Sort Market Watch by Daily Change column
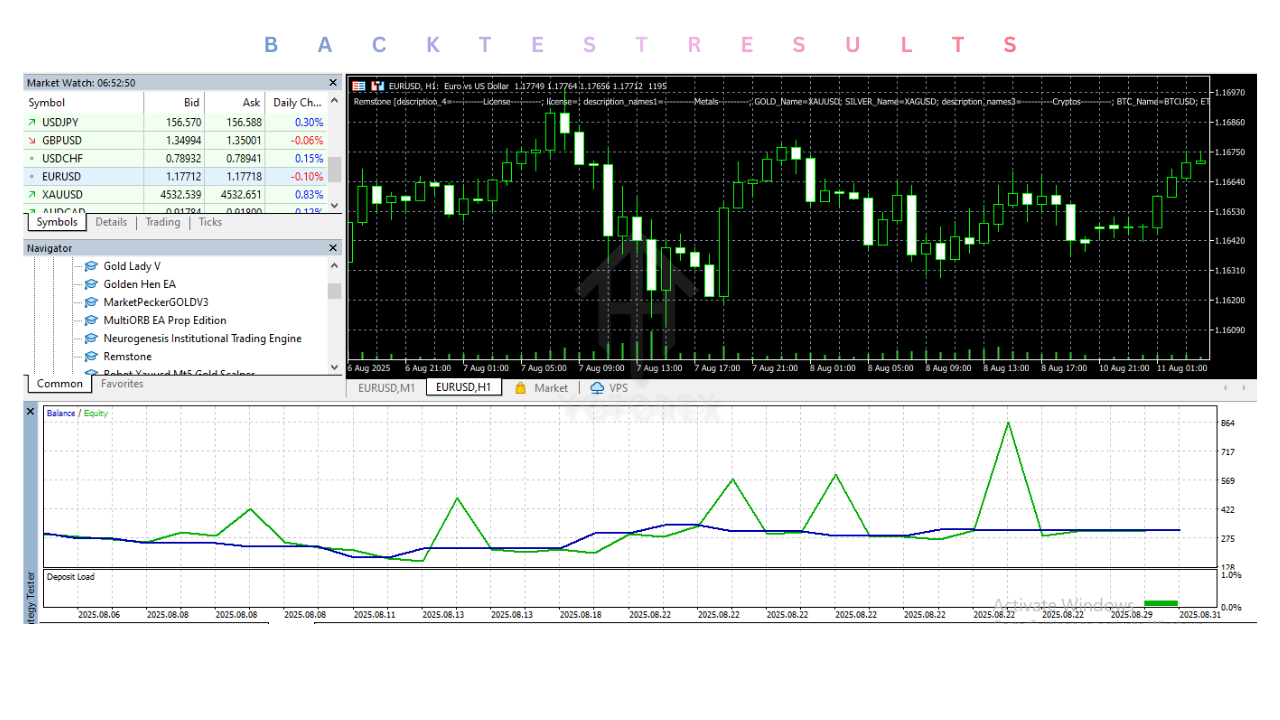The height and width of the screenshot is (720, 1280). tap(297, 102)
